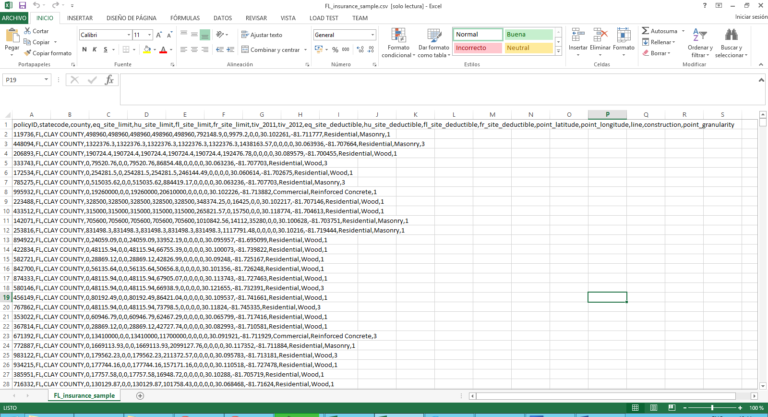Select the Copiar formato paintbrush
This screenshot has width=768, height=417.
[x=26, y=53]
